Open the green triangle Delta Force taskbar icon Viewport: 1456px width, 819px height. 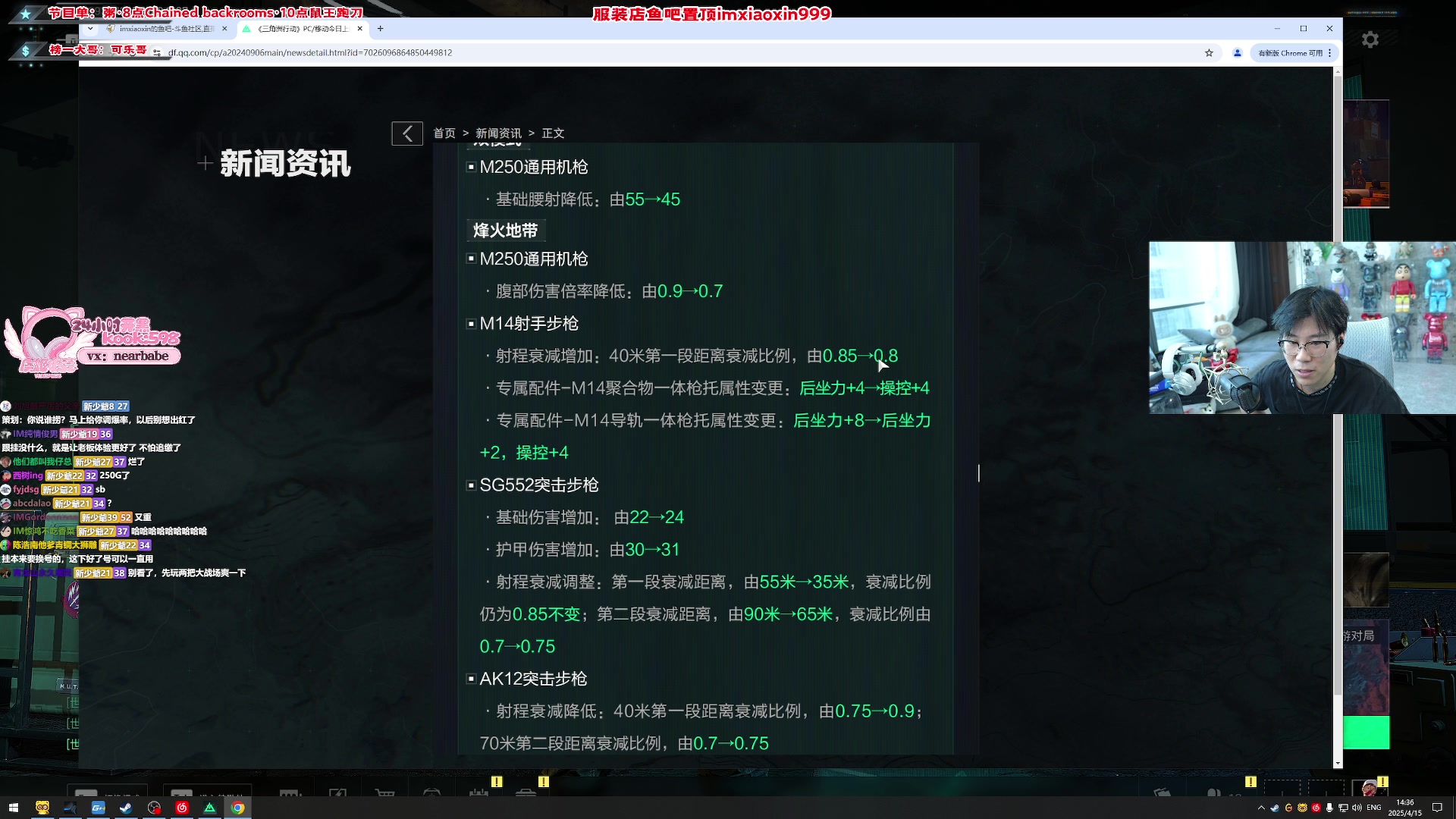click(x=210, y=808)
